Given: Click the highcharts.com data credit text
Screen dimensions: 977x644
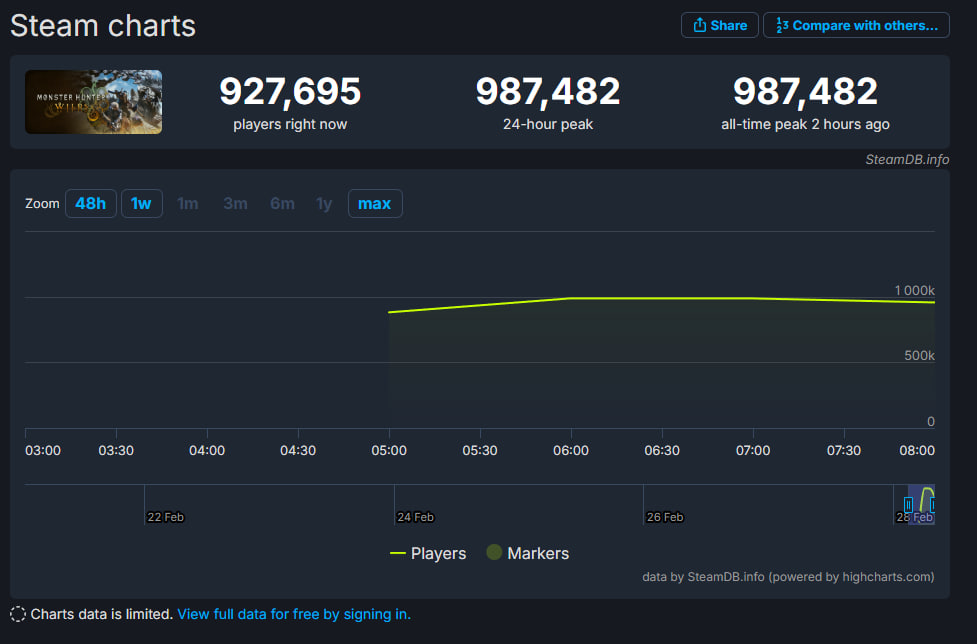Looking at the screenshot, I should click(788, 577).
